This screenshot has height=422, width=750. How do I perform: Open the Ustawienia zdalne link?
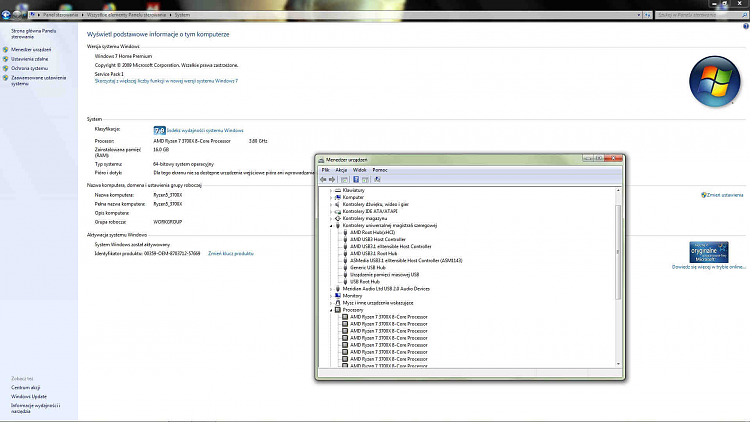[30, 59]
